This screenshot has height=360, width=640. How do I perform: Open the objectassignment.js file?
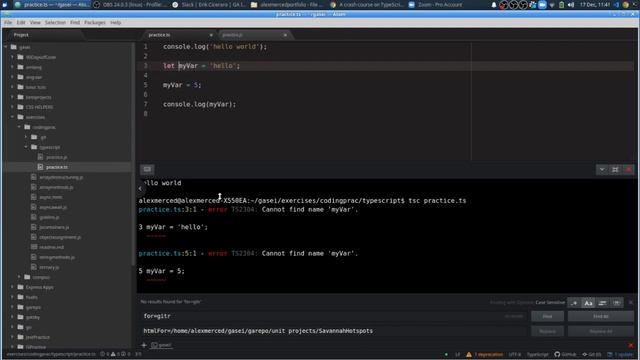pos(60,237)
